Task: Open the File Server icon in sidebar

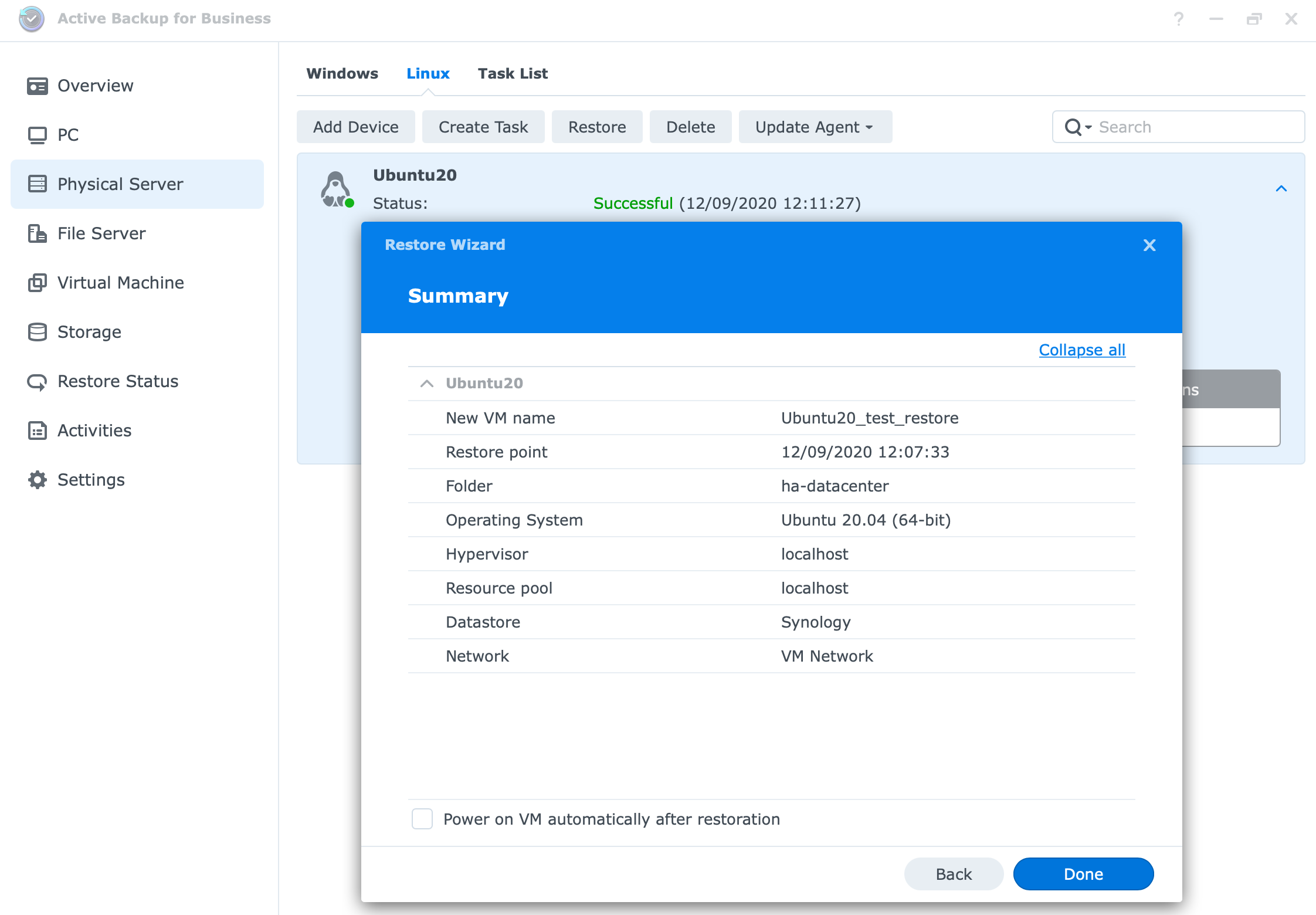Action: [x=38, y=233]
